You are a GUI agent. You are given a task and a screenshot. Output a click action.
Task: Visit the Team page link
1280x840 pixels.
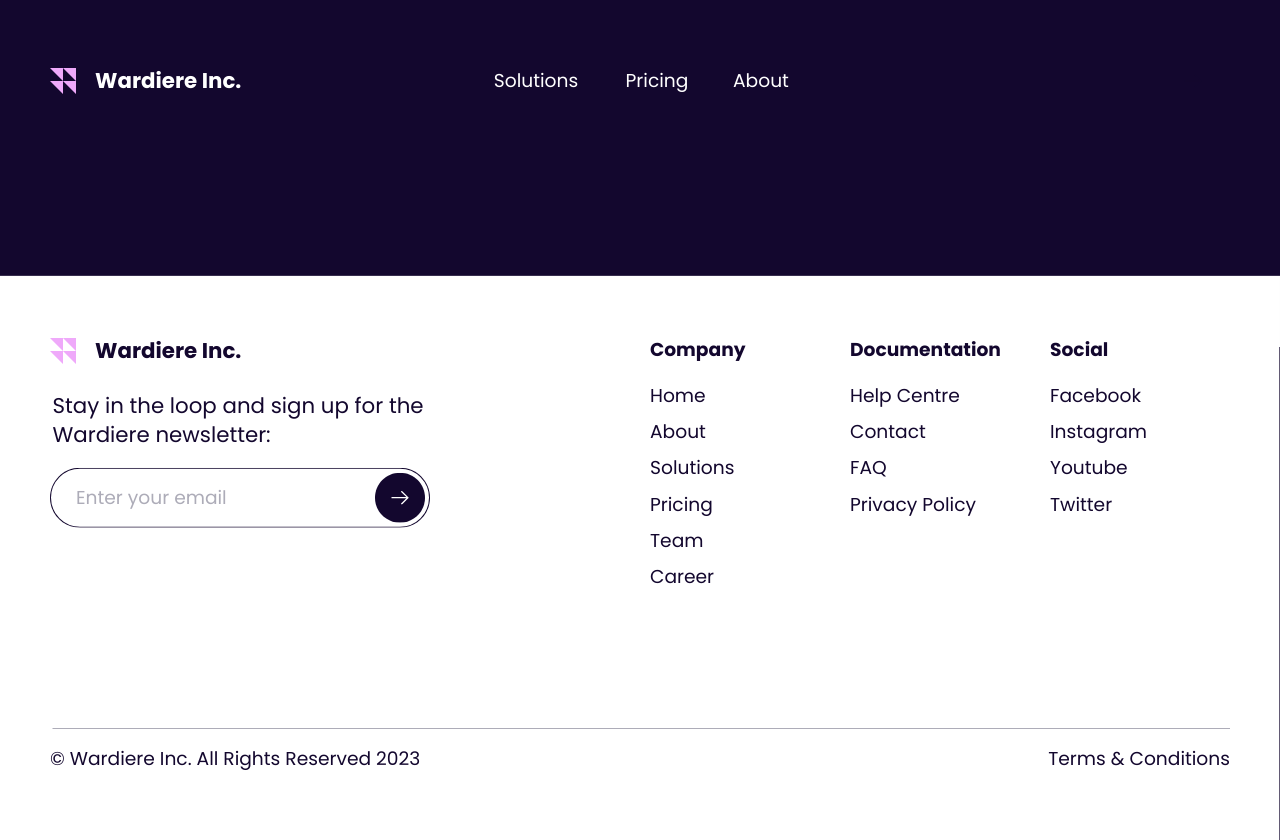pos(676,541)
